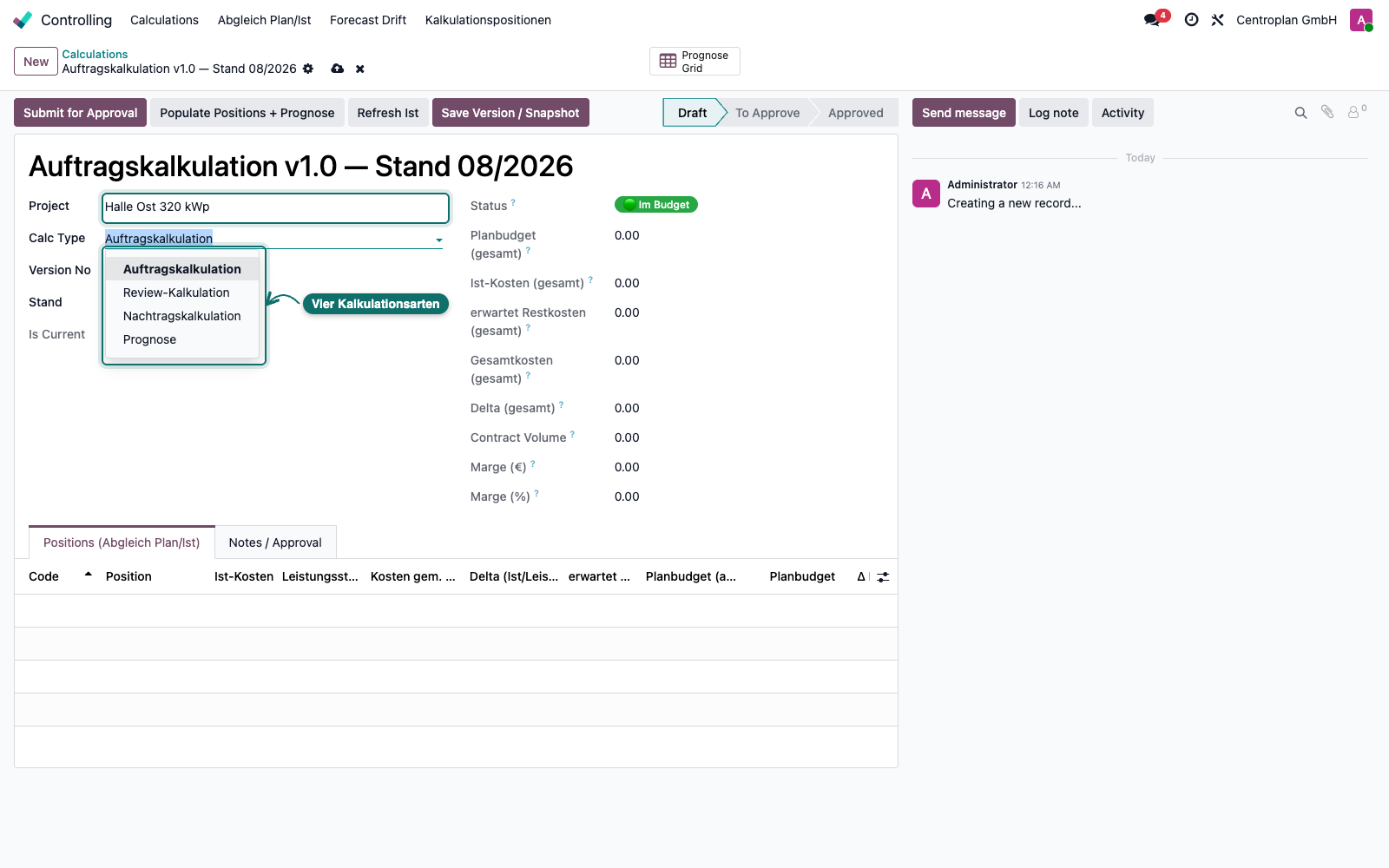Show followers icon in chatter

pos(1356,112)
